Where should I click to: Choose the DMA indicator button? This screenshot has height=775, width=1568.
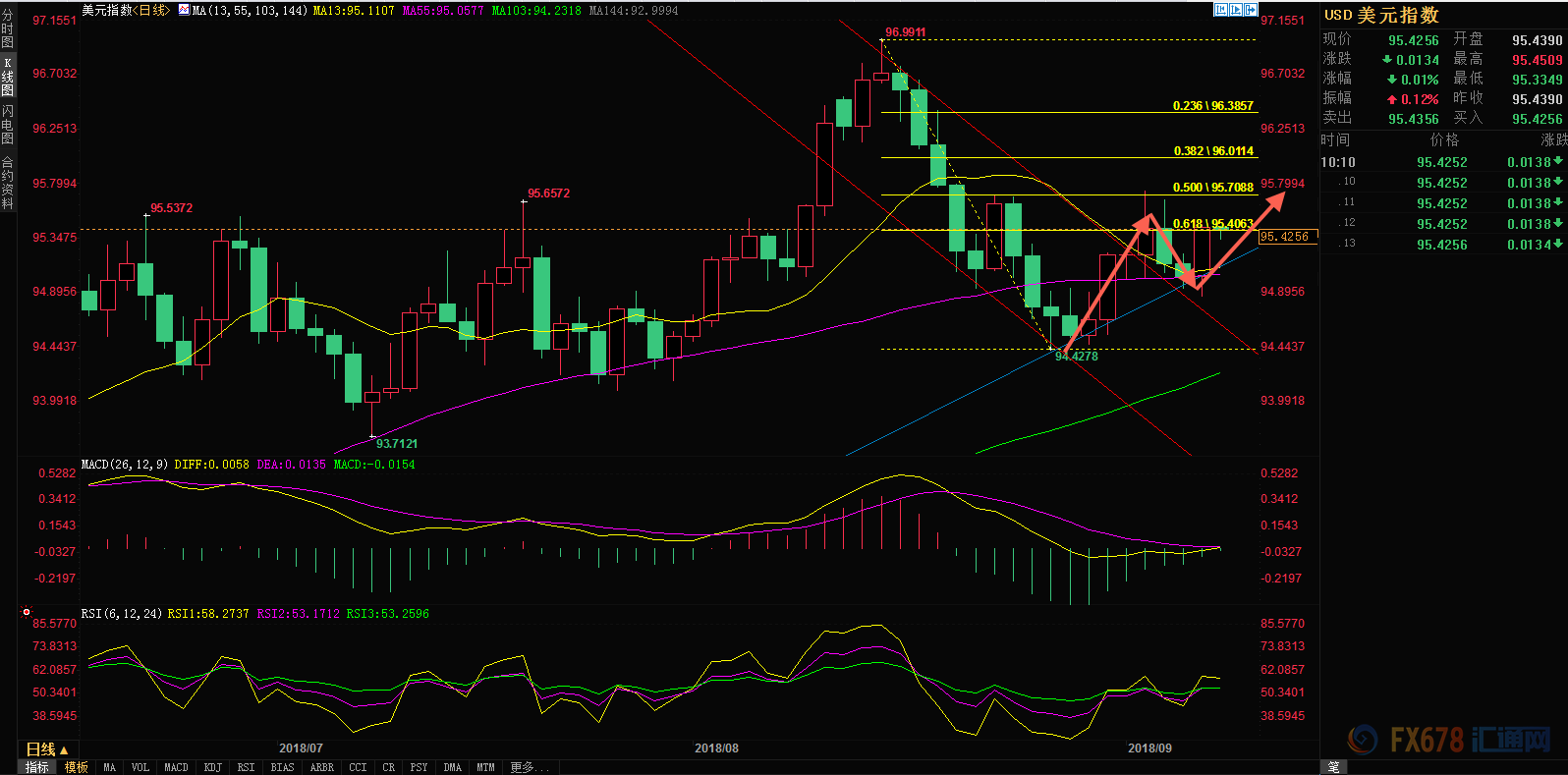click(x=453, y=767)
